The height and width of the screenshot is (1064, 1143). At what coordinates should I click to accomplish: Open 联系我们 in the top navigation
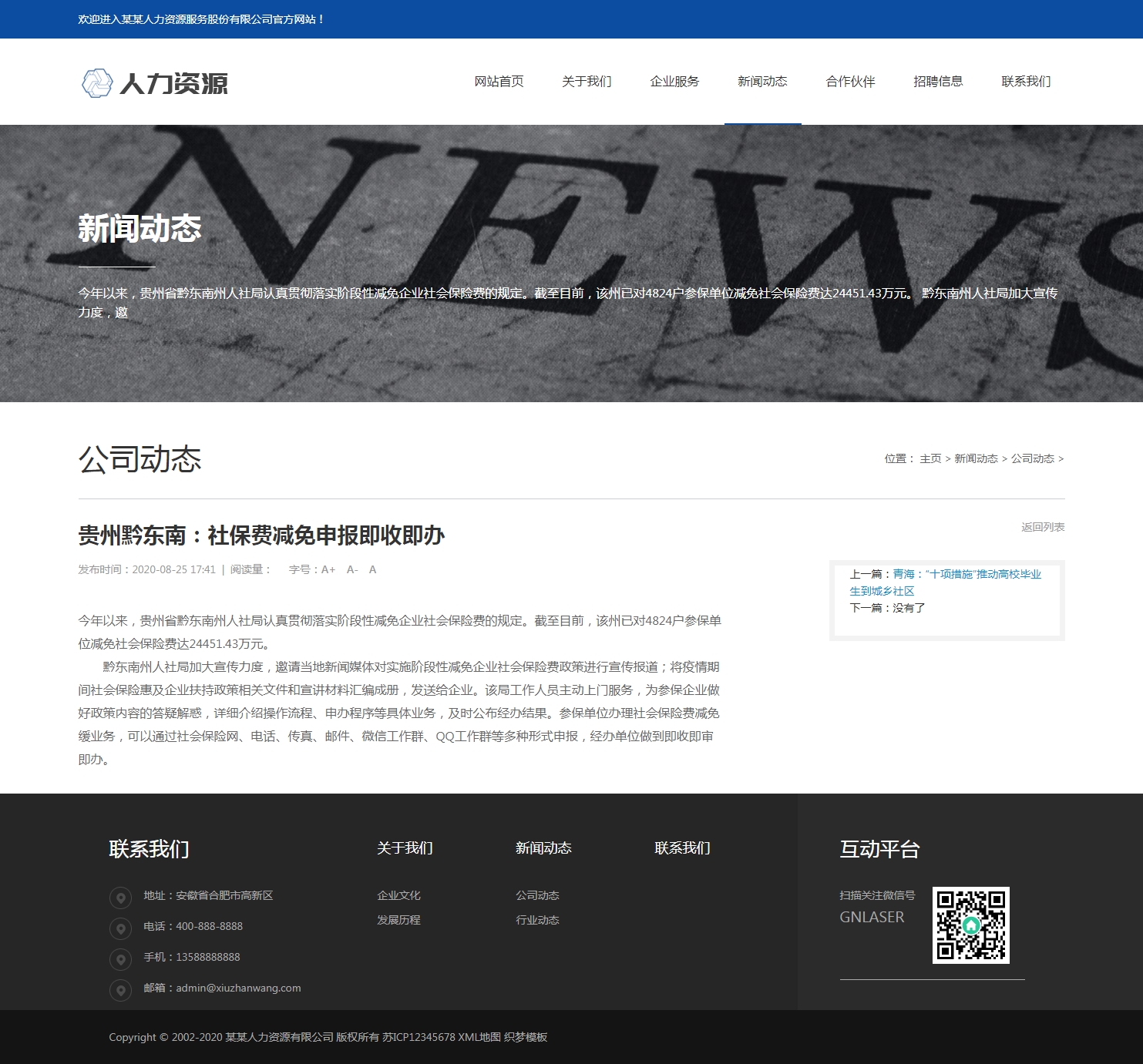(1026, 81)
